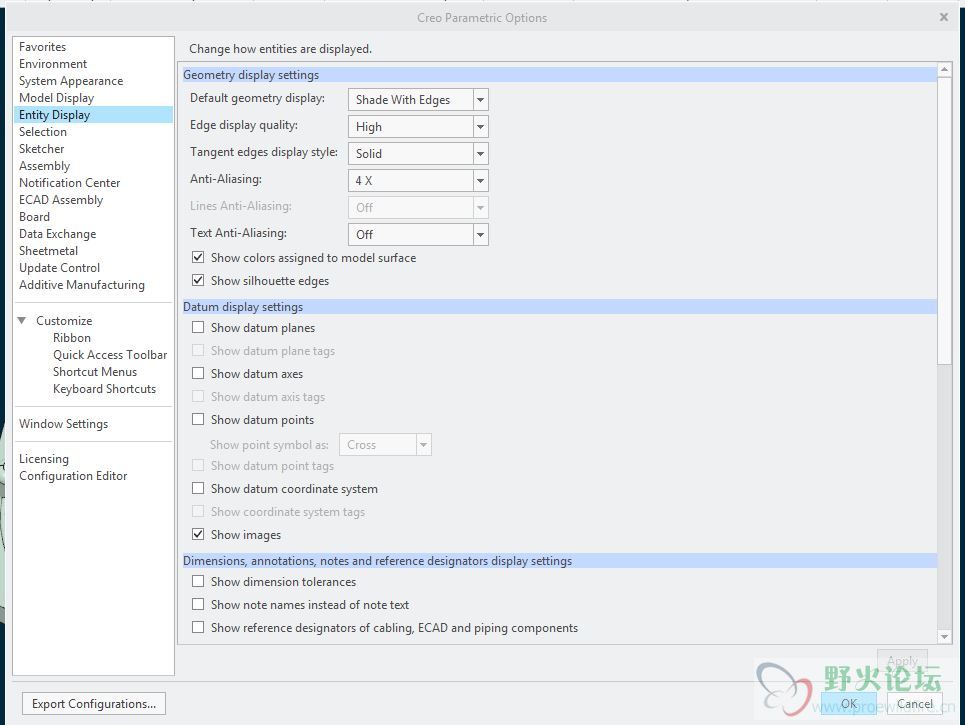Select System Appearance in the sidebar

coord(71,81)
